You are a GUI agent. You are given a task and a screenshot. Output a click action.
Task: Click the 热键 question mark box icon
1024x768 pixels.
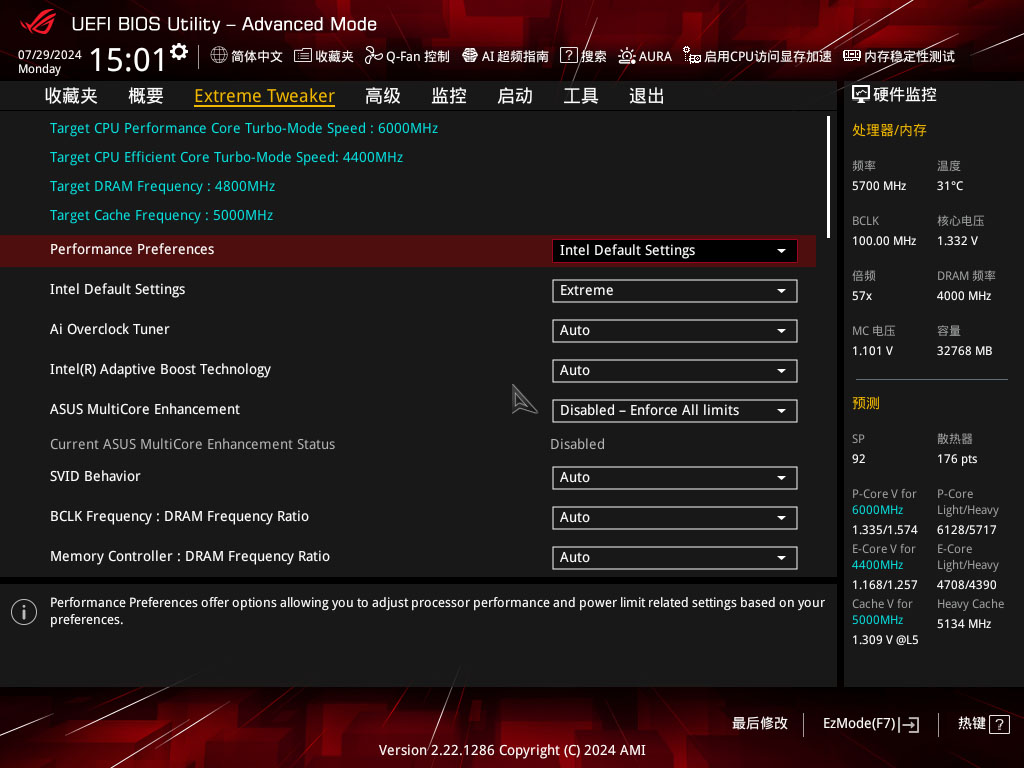click(999, 724)
